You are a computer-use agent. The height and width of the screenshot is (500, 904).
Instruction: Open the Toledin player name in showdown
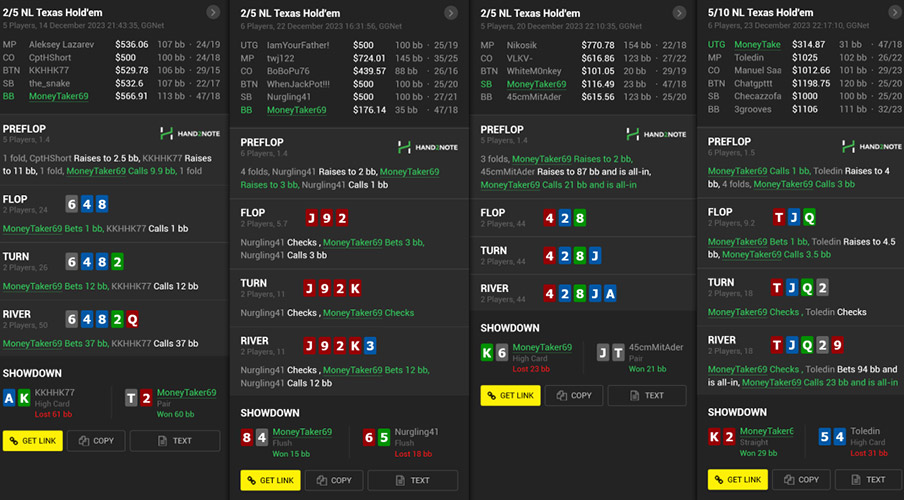(864, 431)
